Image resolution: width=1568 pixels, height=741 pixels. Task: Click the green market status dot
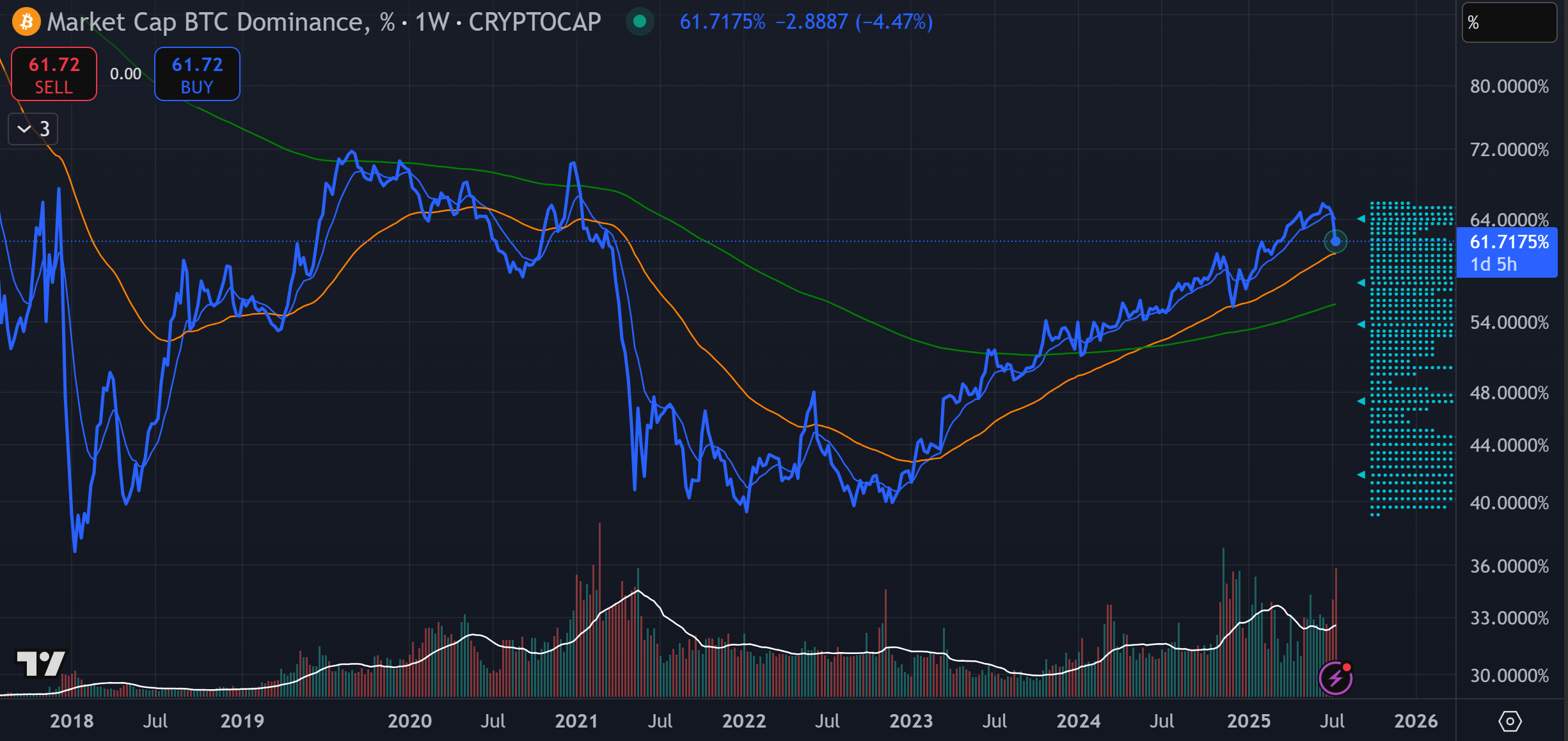pyautogui.click(x=639, y=22)
